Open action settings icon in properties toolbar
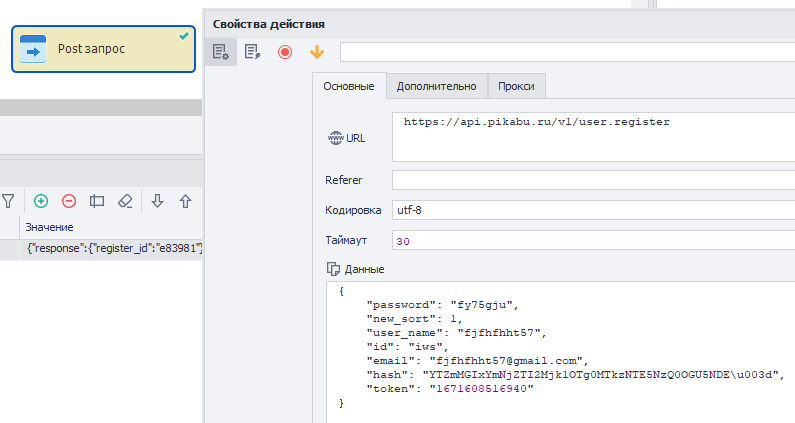Image resolution: width=795 pixels, height=423 pixels. coord(221,52)
